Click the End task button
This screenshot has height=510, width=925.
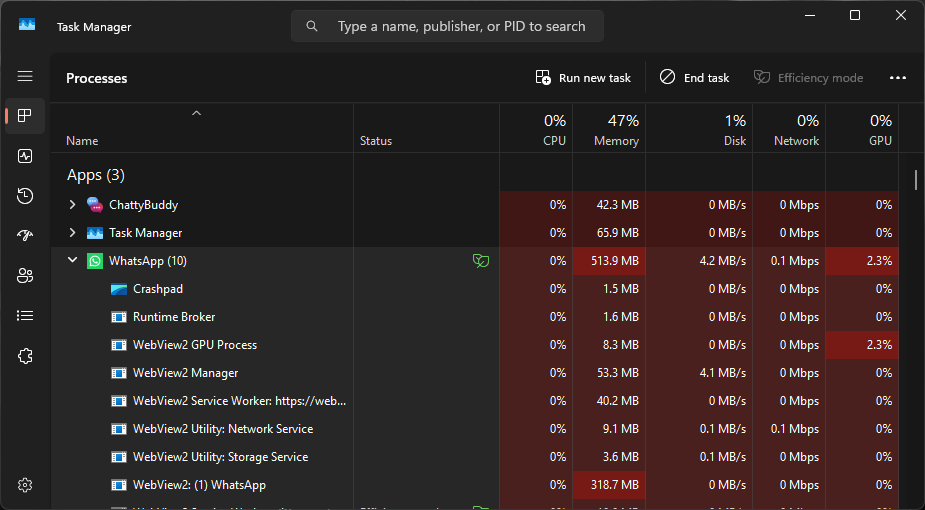click(695, 78)
